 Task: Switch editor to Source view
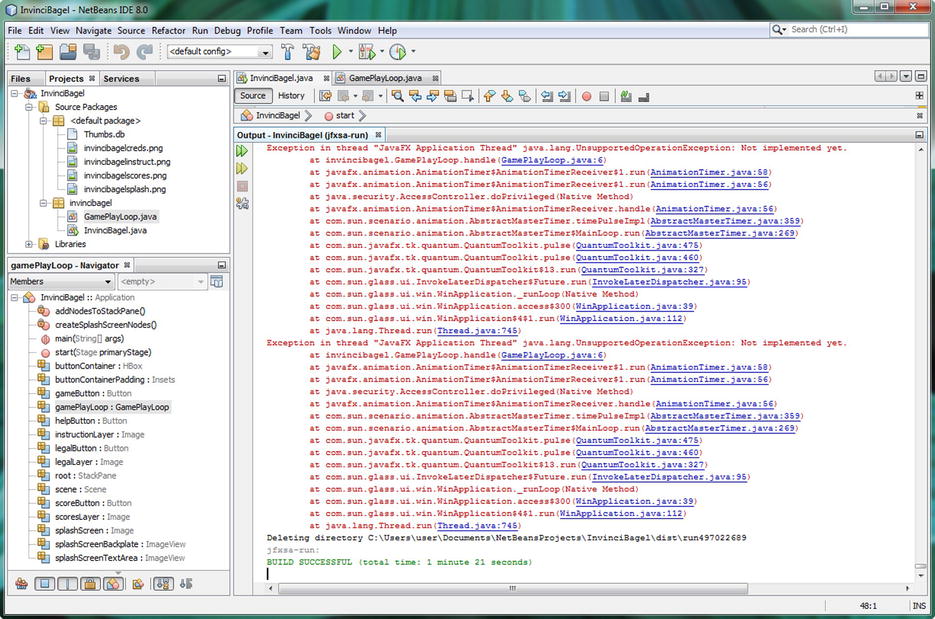(253, 95)
